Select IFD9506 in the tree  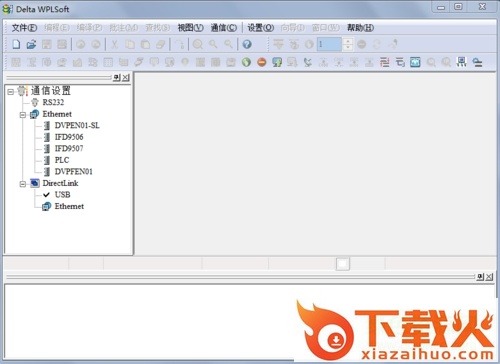point(69,137)
